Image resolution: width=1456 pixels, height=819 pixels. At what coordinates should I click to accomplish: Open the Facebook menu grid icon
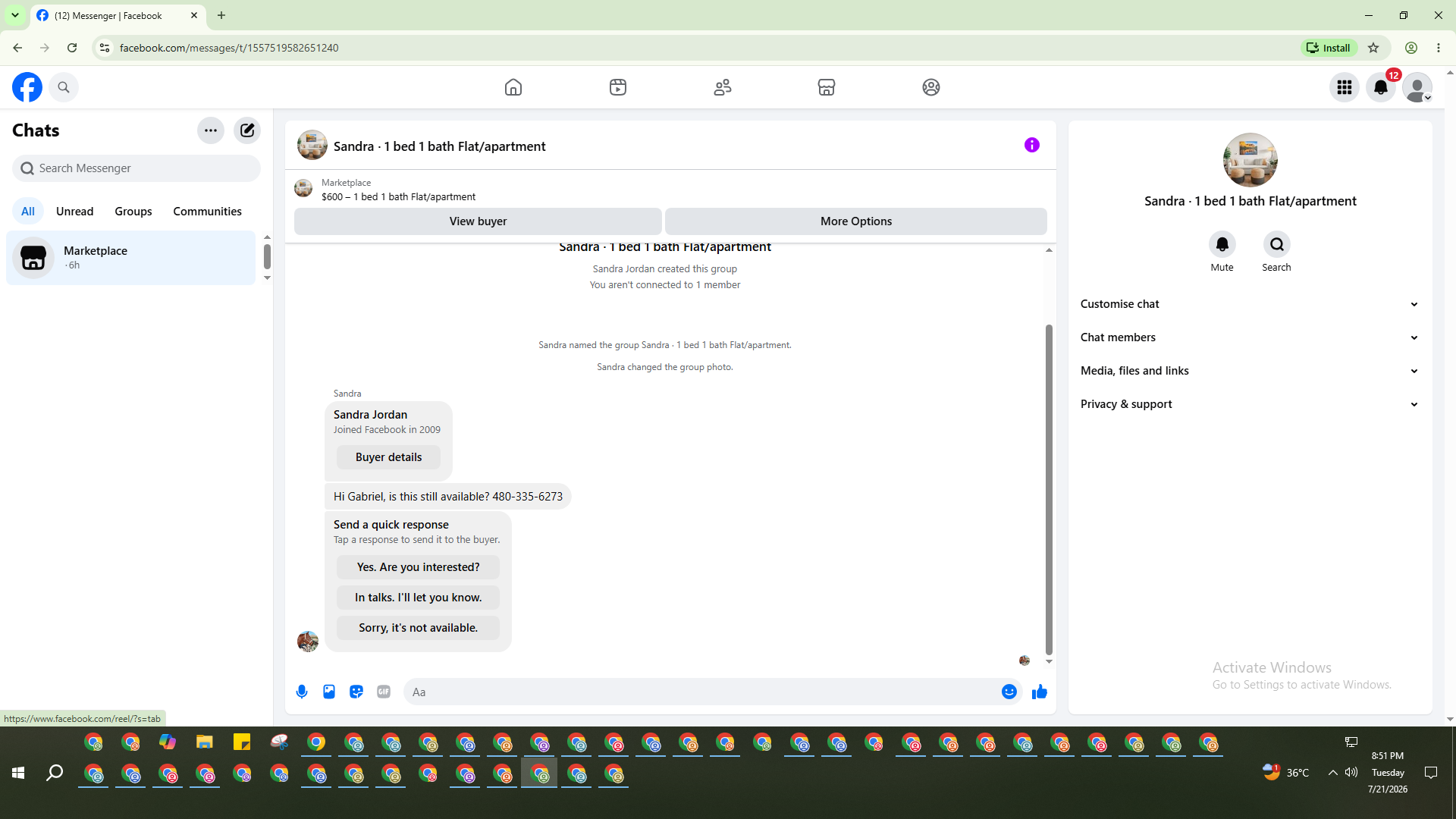(1345, 87)
